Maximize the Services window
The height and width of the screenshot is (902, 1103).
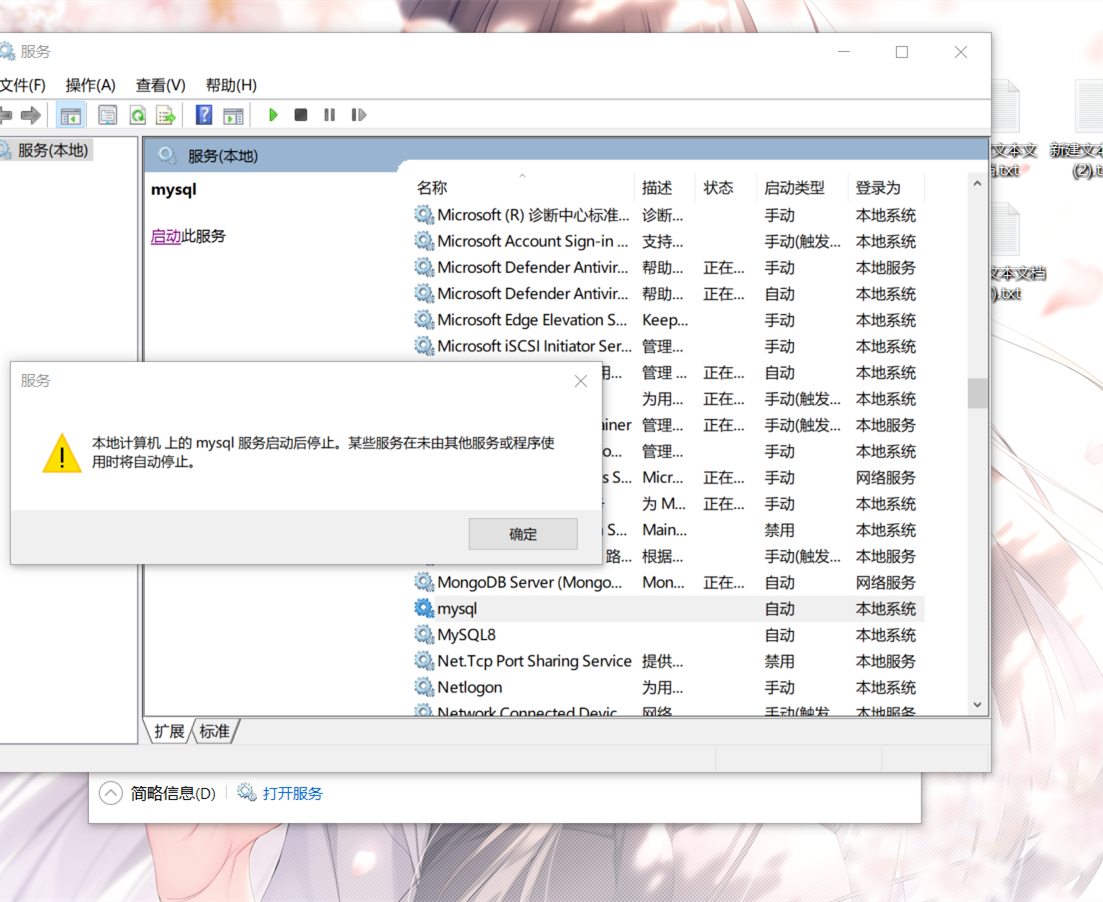[902, 52]
